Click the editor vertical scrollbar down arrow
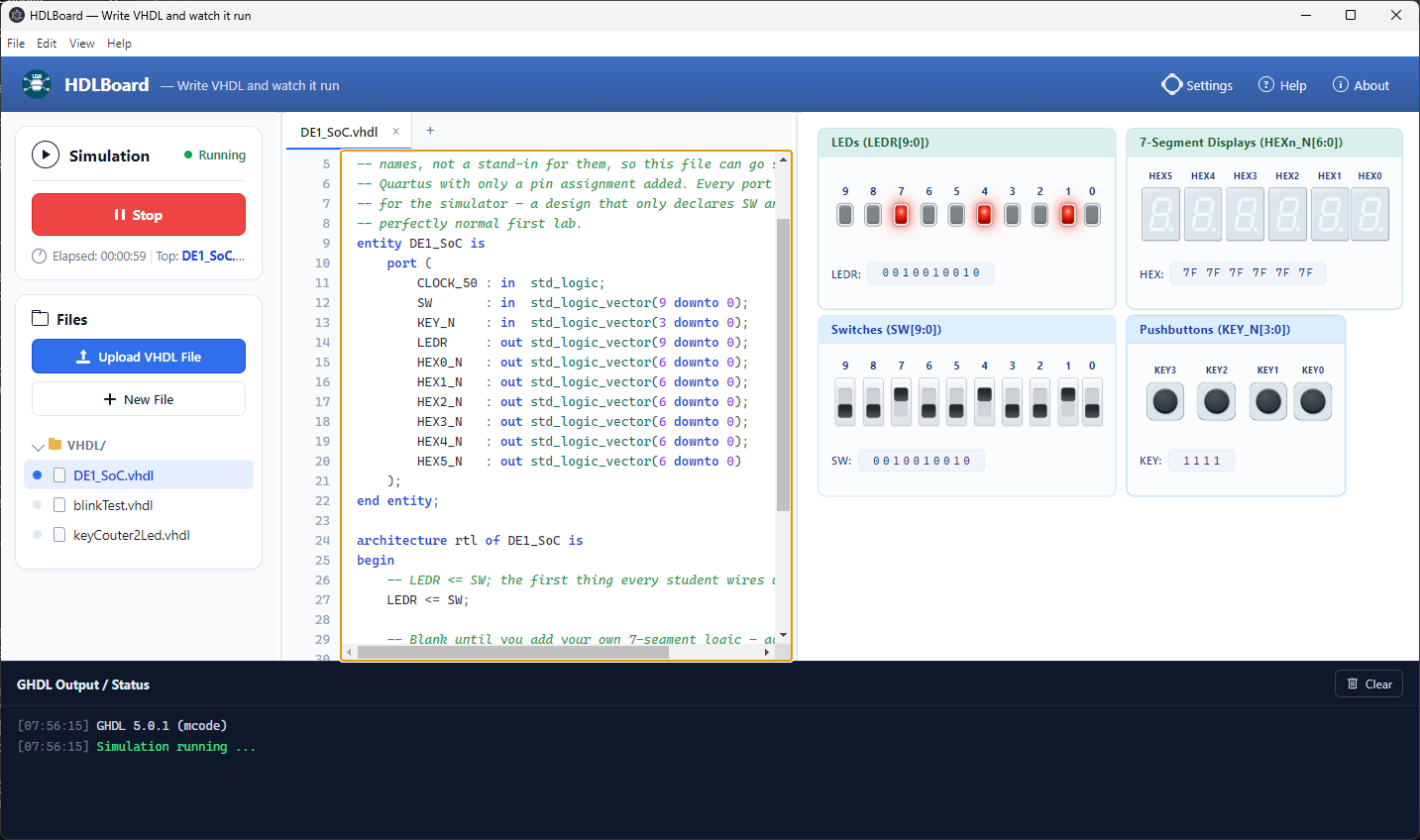This screenshot has width=1420, height=840. (783, 635)
